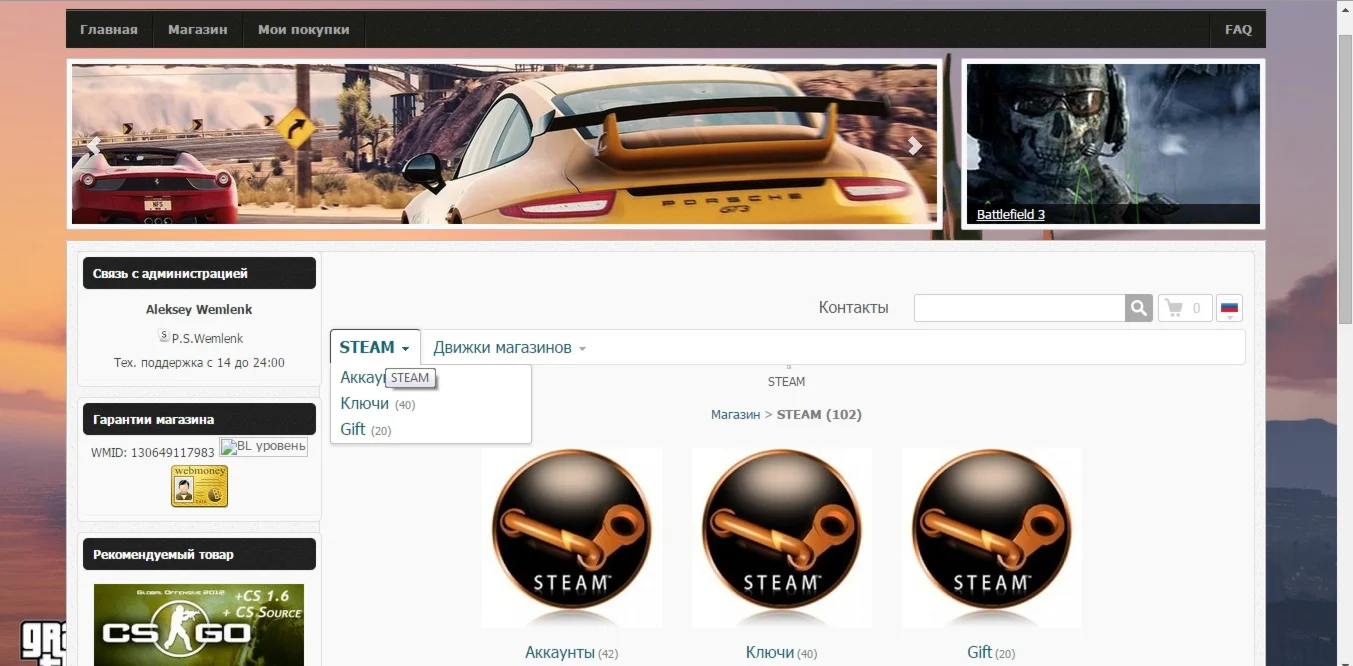
Task: Click the search magnifier icon button
Action: 1139,308
